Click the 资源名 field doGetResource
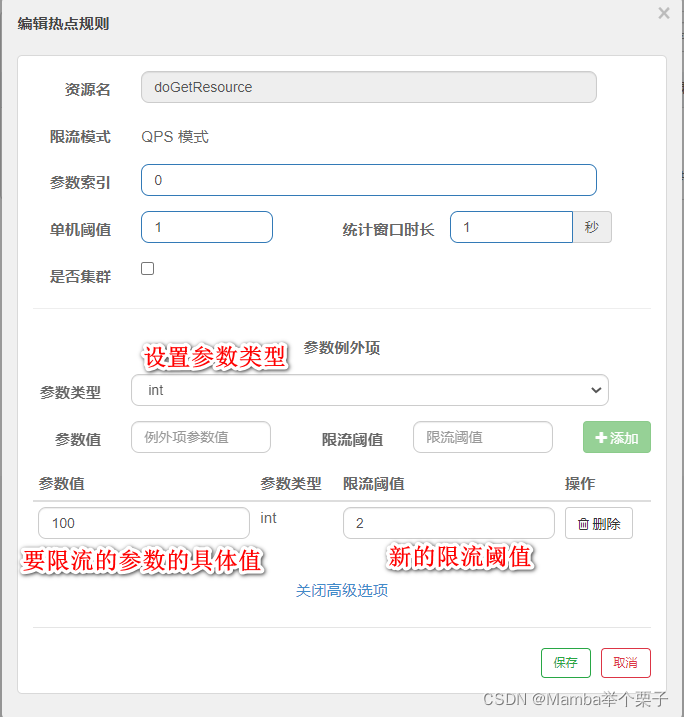The width and height of the screenshot is (684, 717). pos(369,87)
